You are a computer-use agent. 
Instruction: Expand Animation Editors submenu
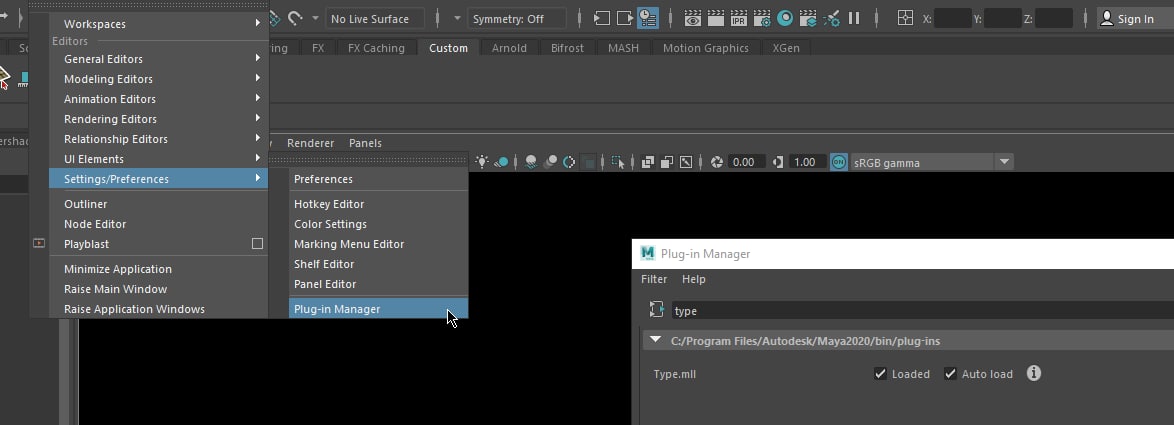point(158,99)
